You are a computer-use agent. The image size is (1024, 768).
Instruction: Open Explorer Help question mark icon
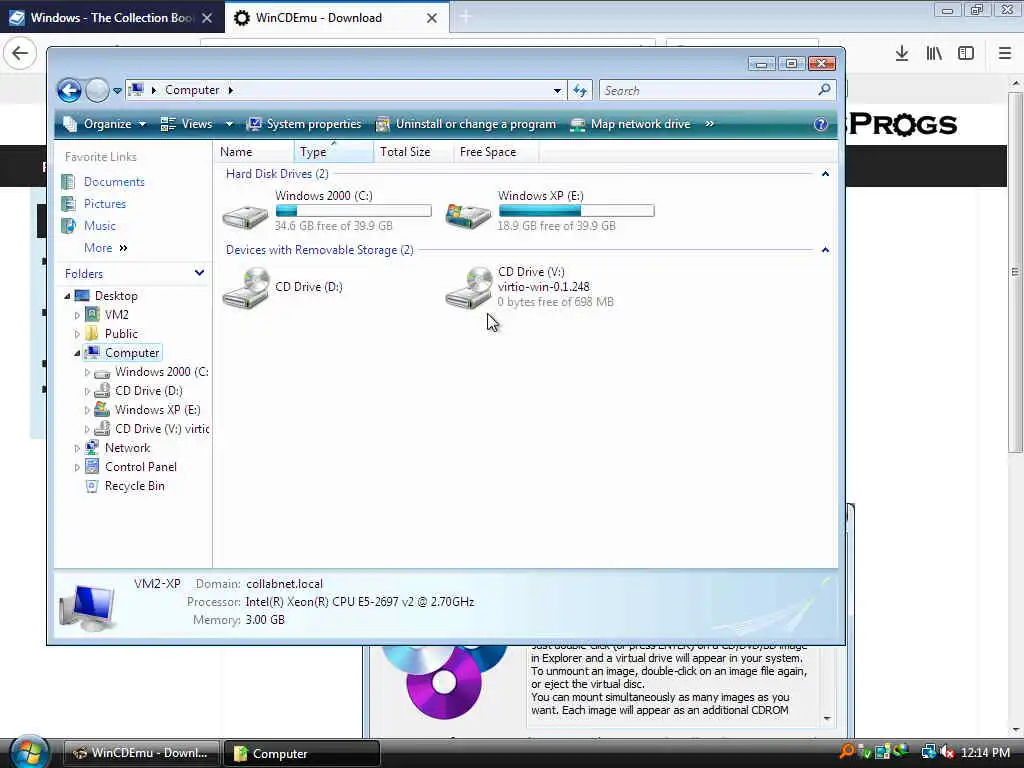[821, 124]
